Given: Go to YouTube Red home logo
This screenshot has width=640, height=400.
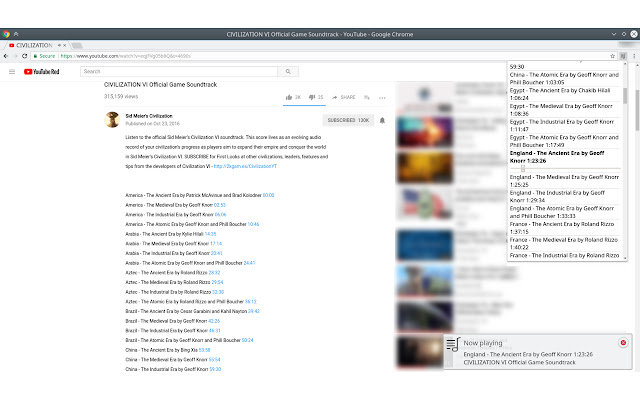Looking at the screenshot, I should (x=42, y=71).
